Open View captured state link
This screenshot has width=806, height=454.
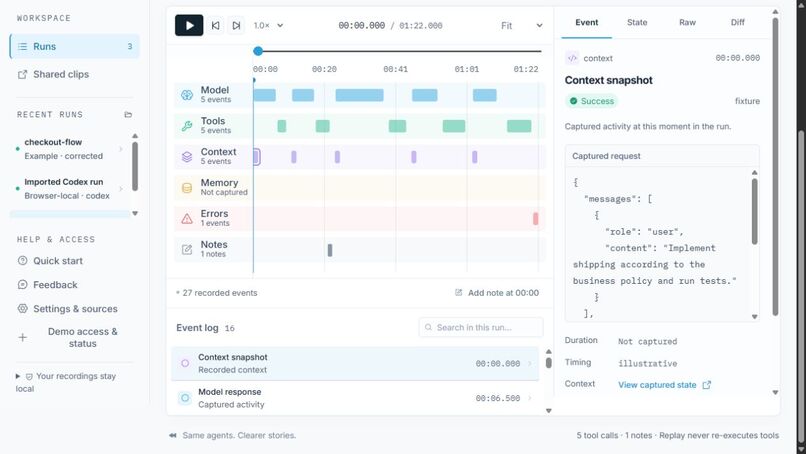tap(664, 385)
